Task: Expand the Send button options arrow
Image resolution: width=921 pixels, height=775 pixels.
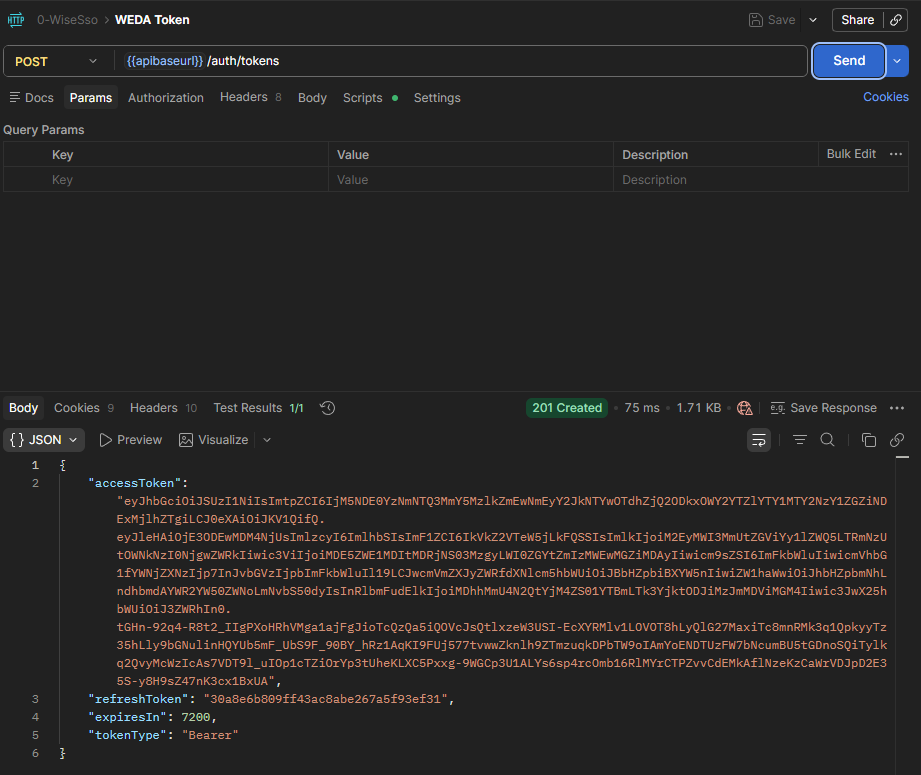Action: (x=897, y=61)
